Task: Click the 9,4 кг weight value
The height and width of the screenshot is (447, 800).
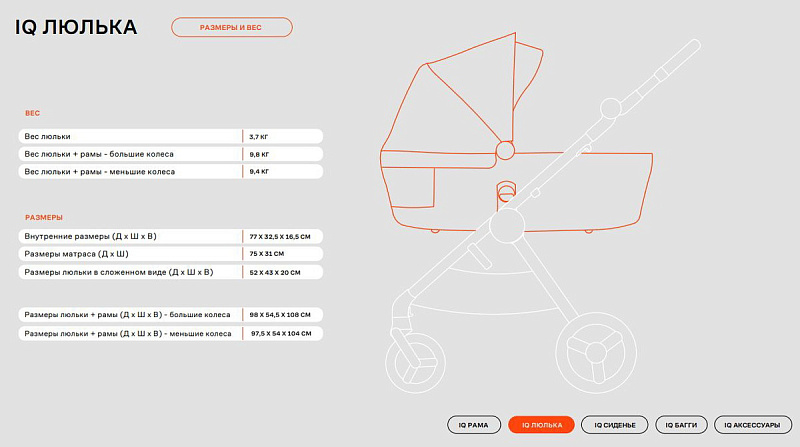Action: 259,172
